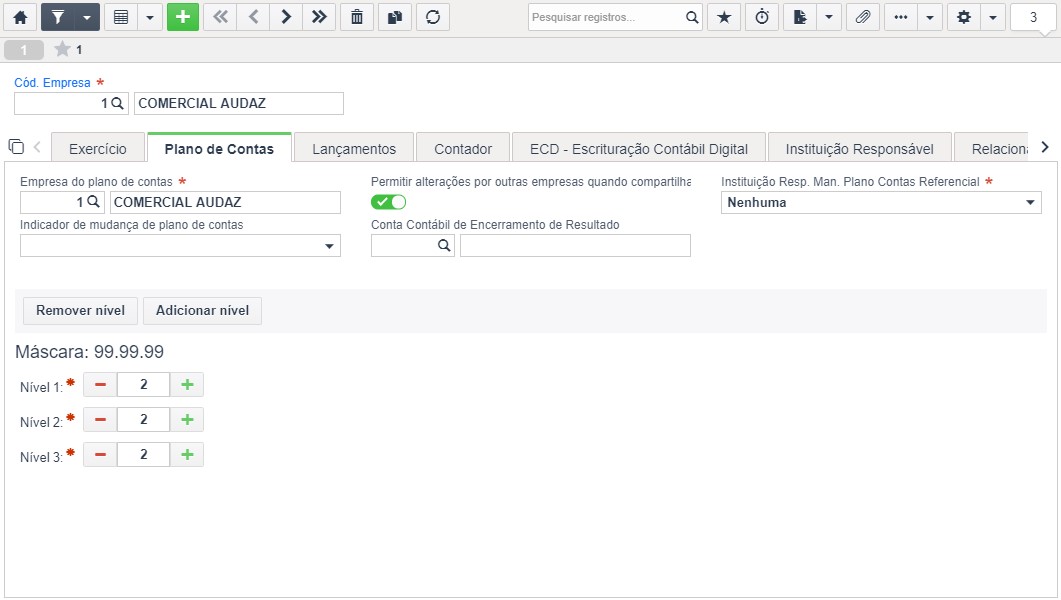Image resolution: width=1061 pixels, height=600 pixels.
Task: Select the COMERCIAL AUDAZ field under Cód. Empresa
Action: (239, 103)
